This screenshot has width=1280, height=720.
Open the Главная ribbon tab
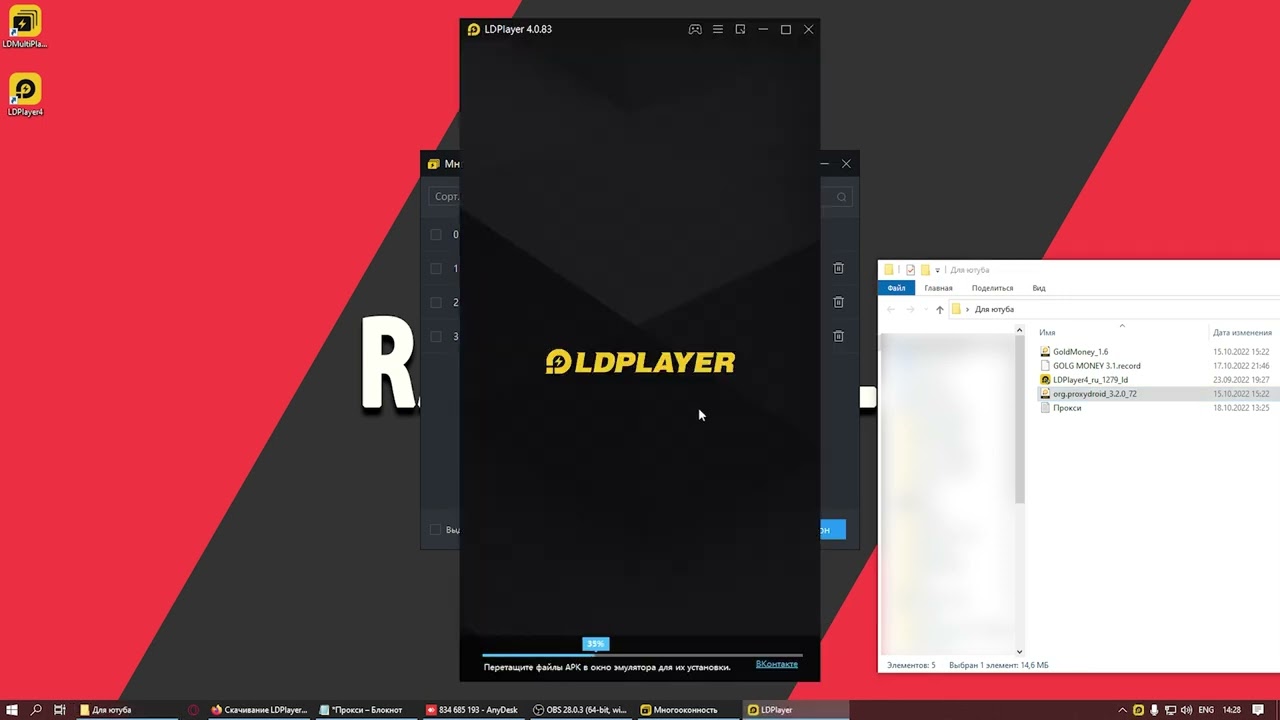point(938,288)
